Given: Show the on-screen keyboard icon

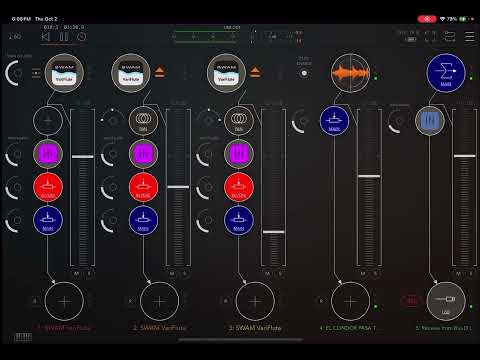Looking at the screenshot, I should (x=23, y=337).
